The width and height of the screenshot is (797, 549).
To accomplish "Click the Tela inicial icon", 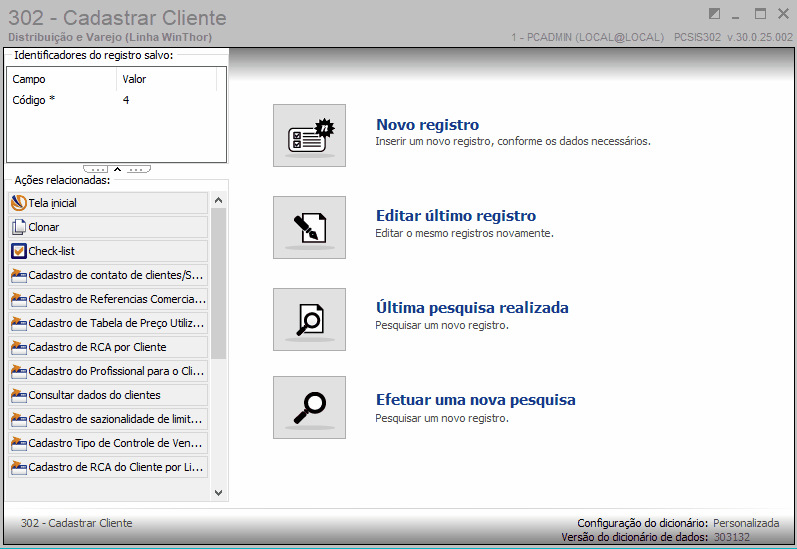I will [19, 203].
